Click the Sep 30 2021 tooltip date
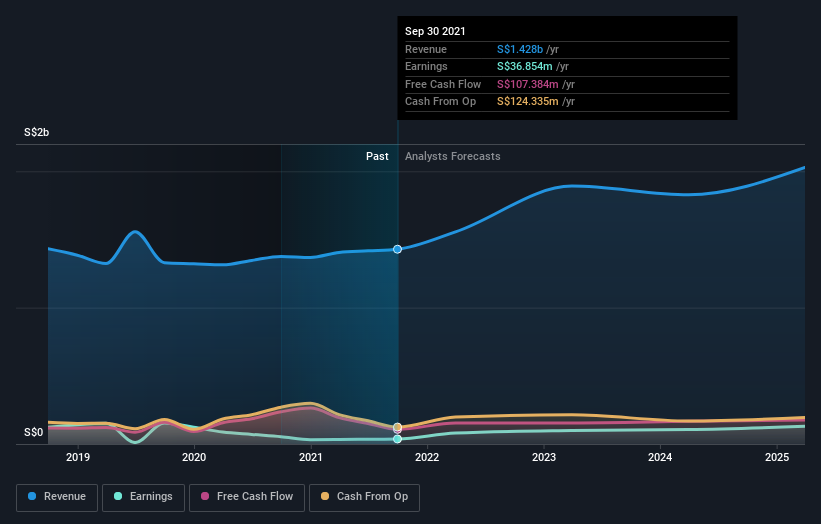Viewport: 821px width, 524px height. coord(435,31)
